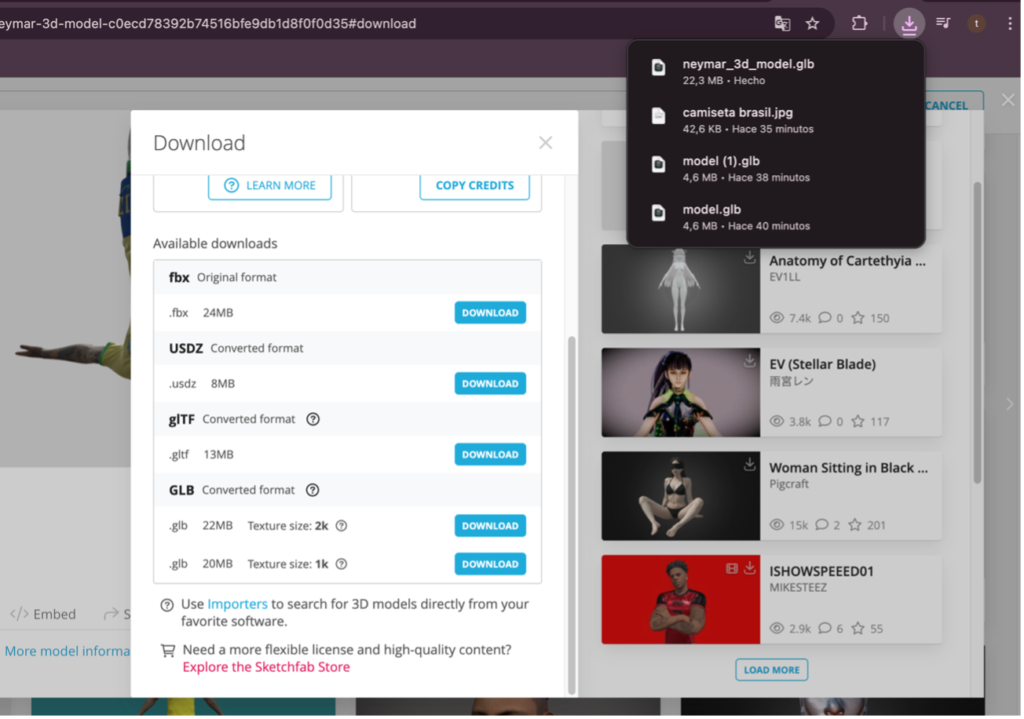The height and width of the screenshot is (719, 1024).
Task: Open ISHOWSPEEED01 model thumbnail
Action: (682, 601)
